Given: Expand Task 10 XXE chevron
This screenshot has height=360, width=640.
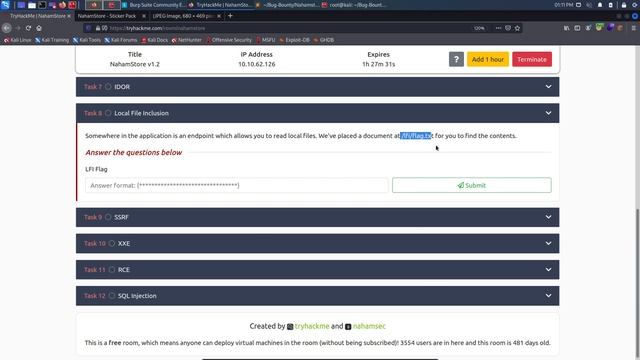Looking at the screenshot, I should tap(548, 243).
